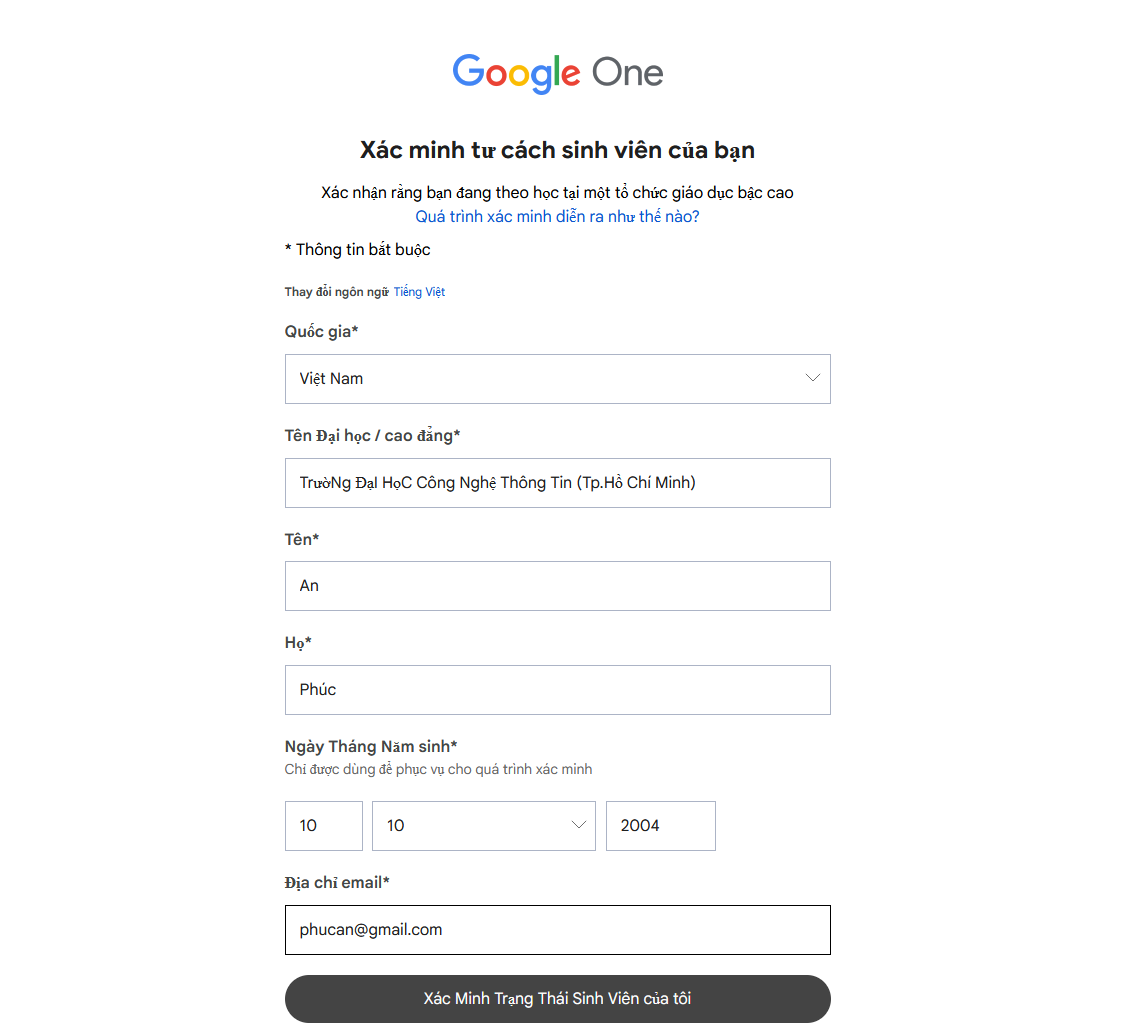Click the 'Họ*' field label
This screenshot has height=1029, width=1146.
[299, 643]
